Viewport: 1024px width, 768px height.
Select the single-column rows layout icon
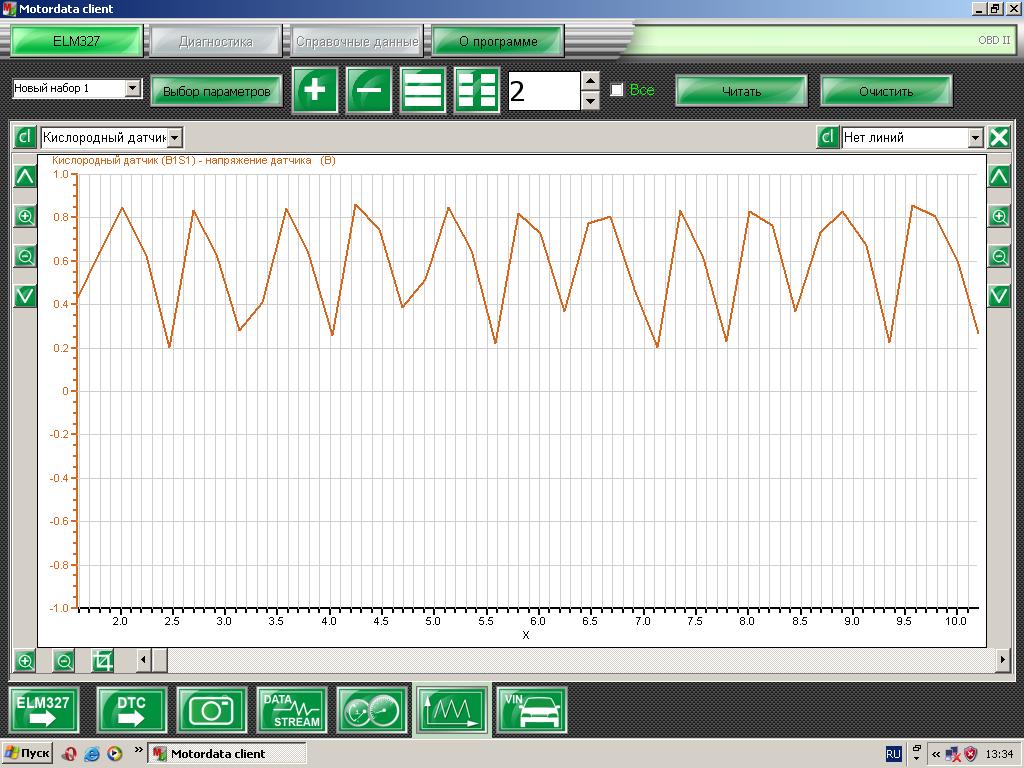coord(423,90)
